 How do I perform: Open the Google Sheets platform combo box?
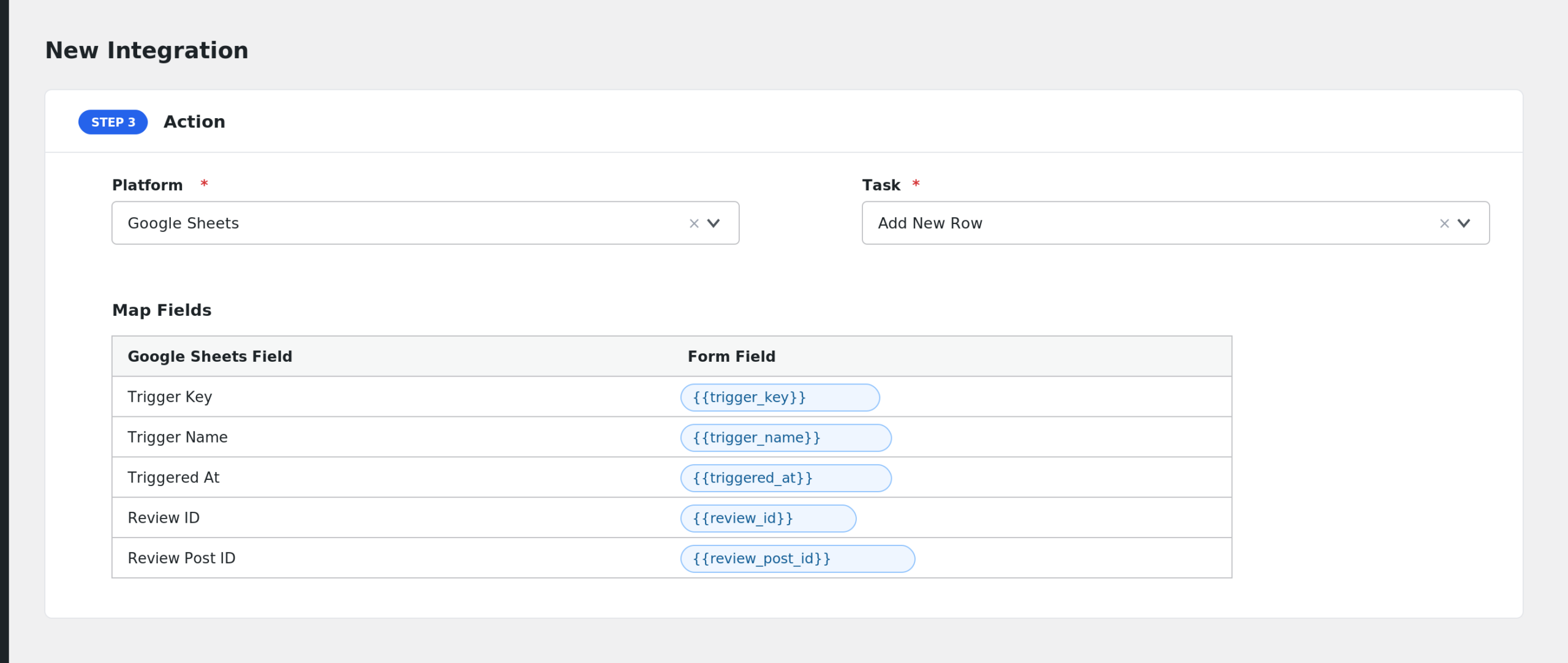point(425,223)
